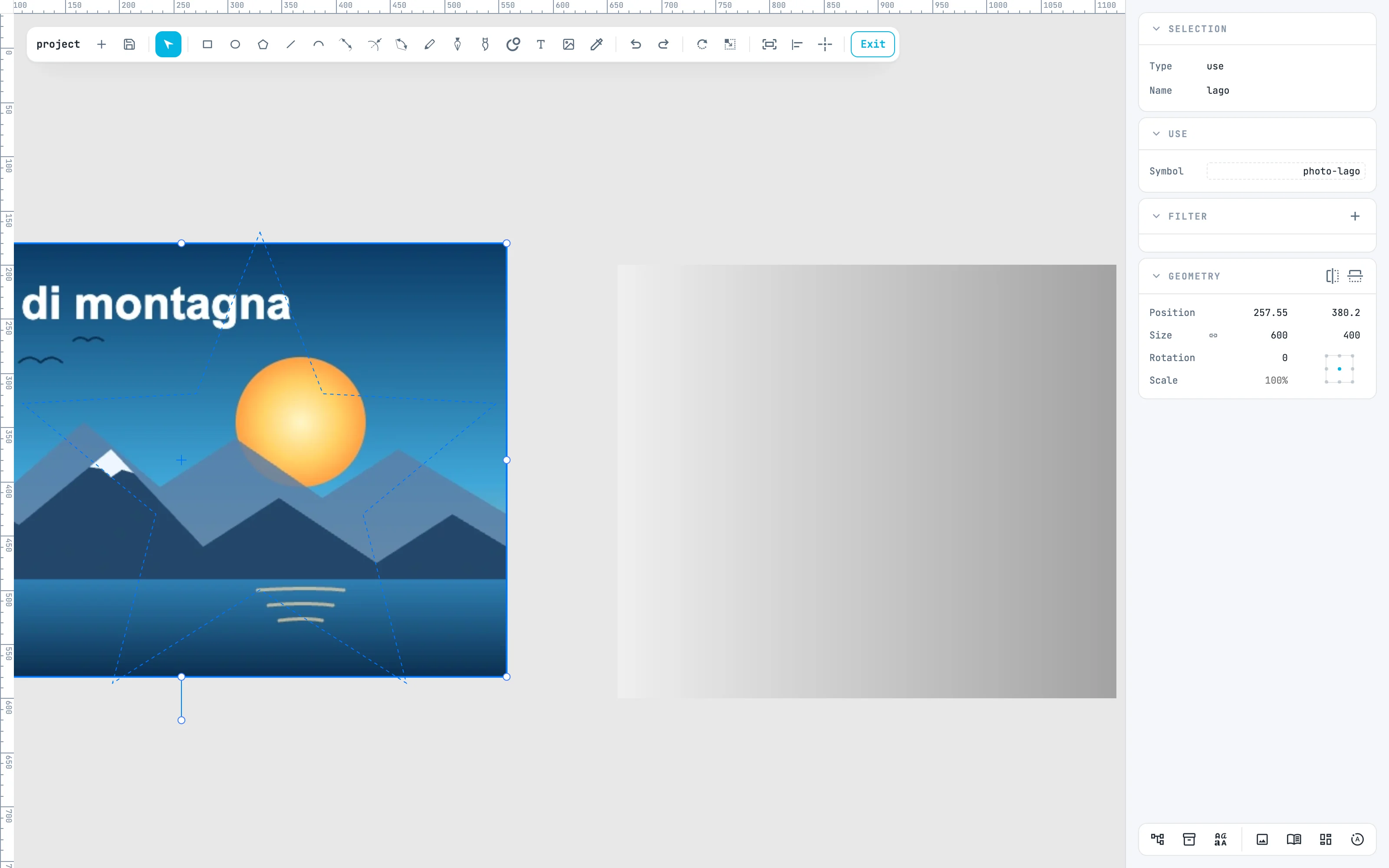Toggle the size aspect-ratio link
The image size is (1389, 868).
tap(1213, 335)
